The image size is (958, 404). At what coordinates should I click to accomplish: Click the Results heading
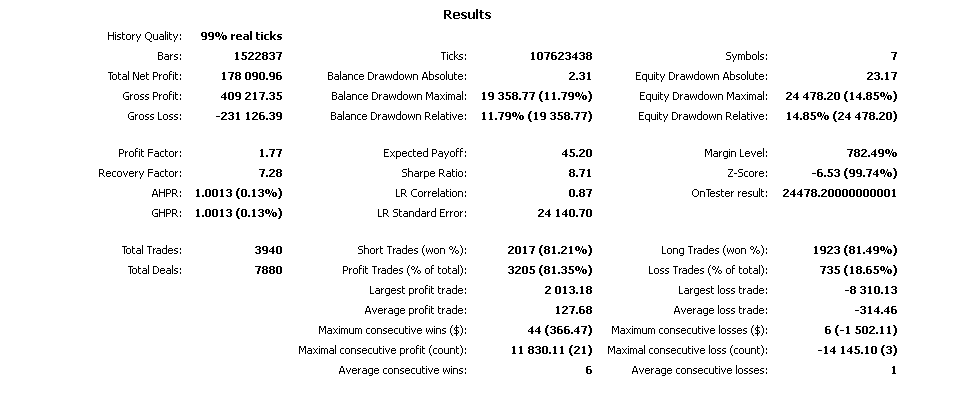(x=467, y=15)
